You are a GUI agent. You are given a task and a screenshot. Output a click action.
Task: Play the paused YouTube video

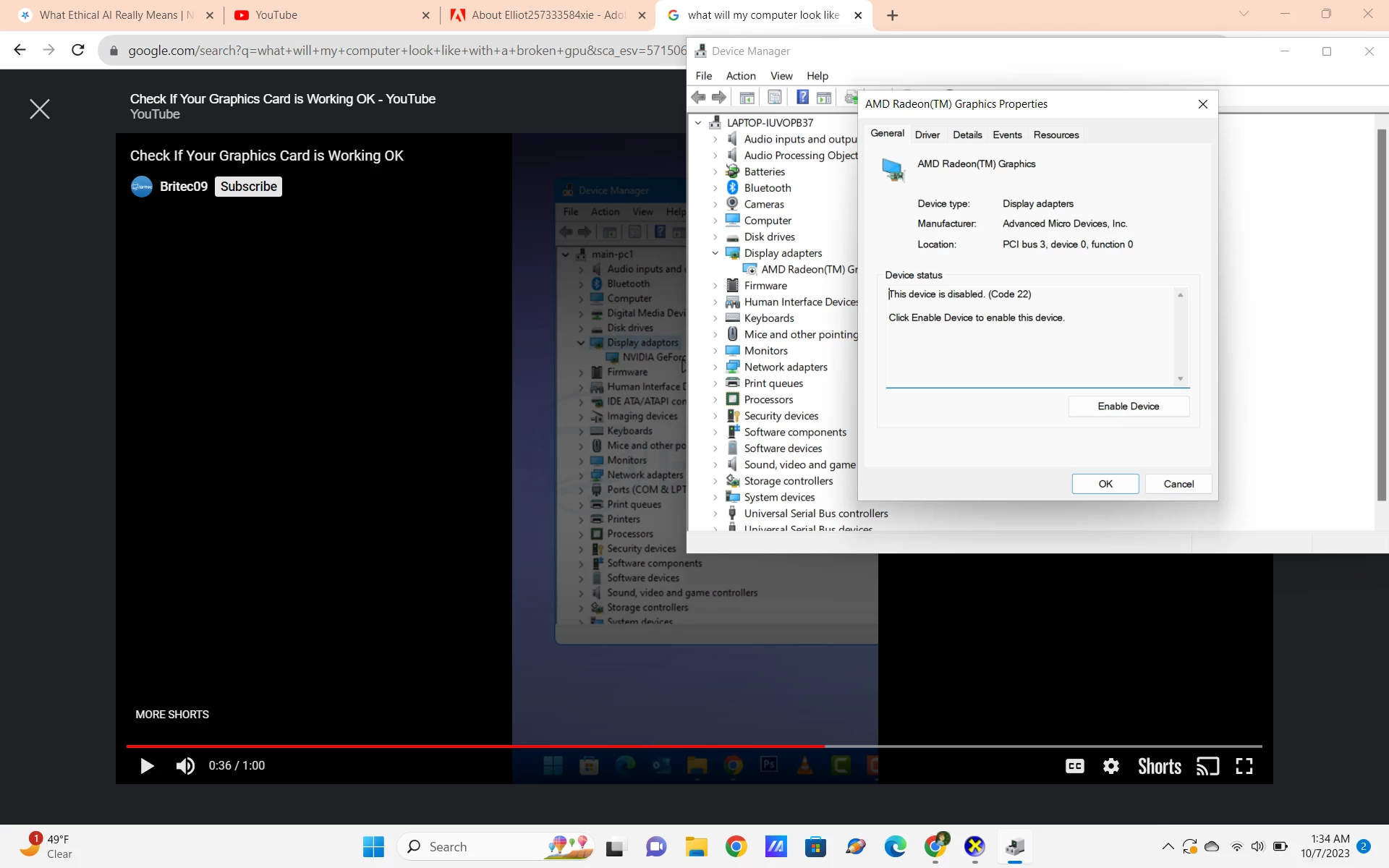147,766
